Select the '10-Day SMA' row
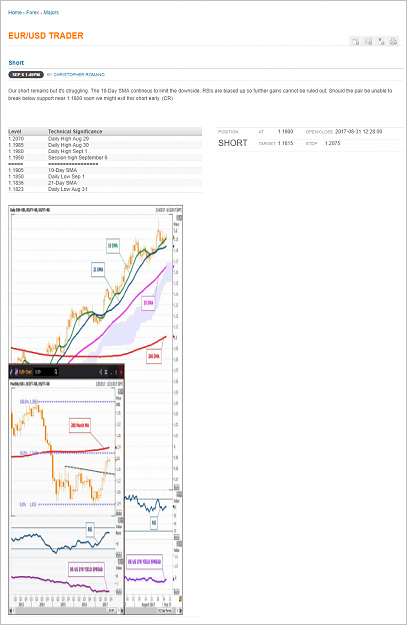 (105, 170)
